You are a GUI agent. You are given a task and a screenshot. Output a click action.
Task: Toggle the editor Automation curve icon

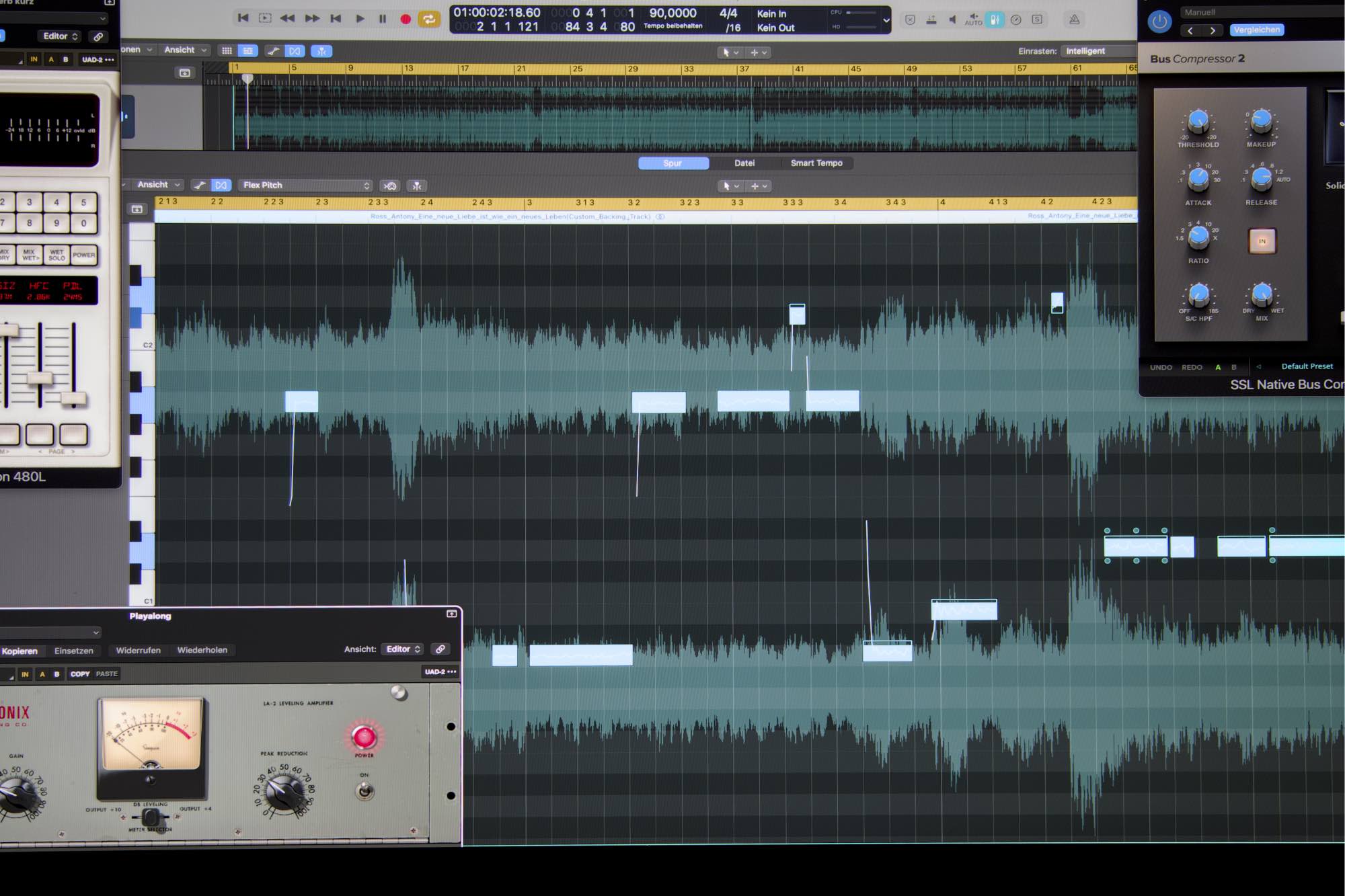200,185
